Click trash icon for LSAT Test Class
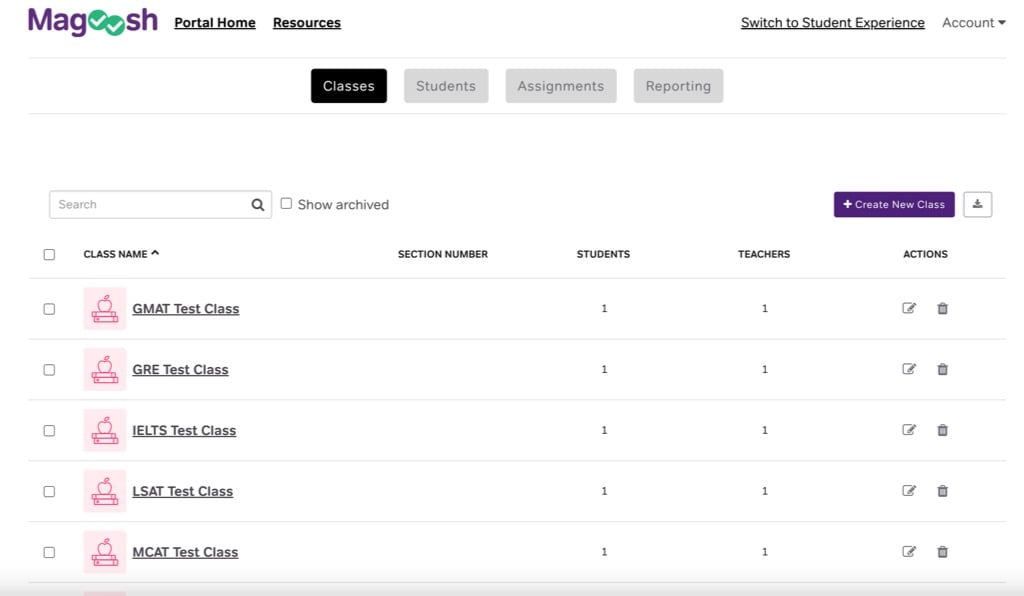The height and width of the screenshot is (596, 1024). tap(942, 492)
